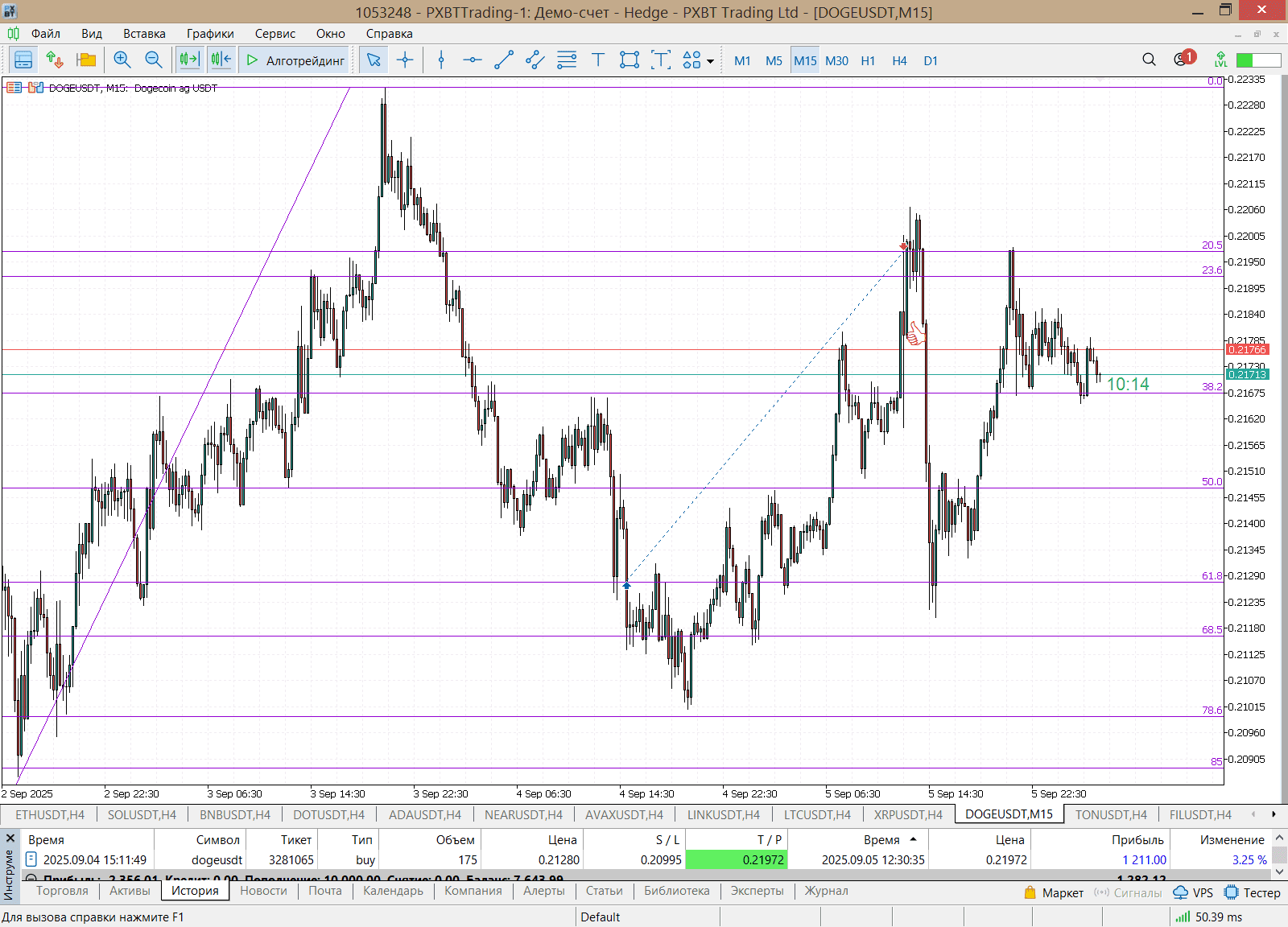The width and height of the screenshot is (1288, 927).
Task: Click the Zoom Out magnifier icon
Action: [153, 60]
